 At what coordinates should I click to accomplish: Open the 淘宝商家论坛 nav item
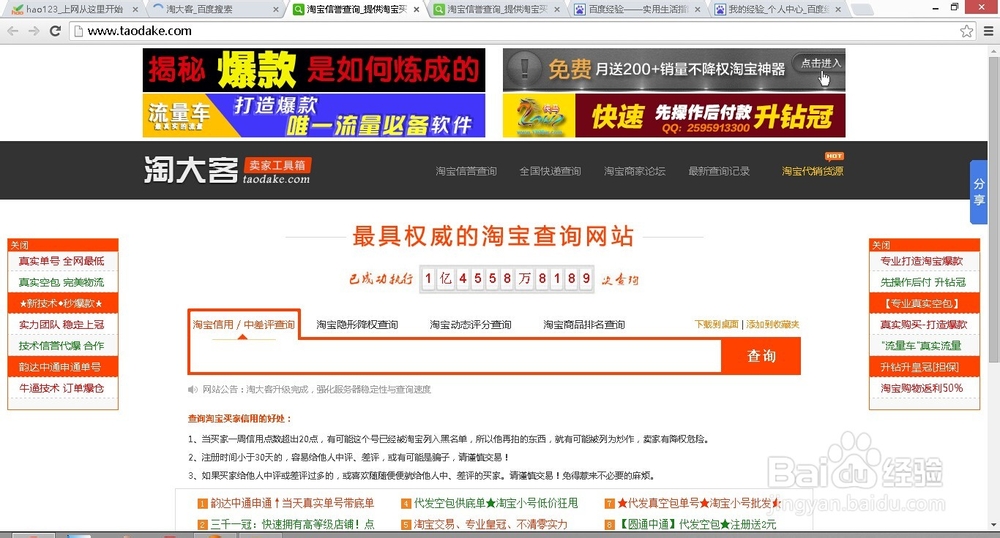tap(635, 171)
